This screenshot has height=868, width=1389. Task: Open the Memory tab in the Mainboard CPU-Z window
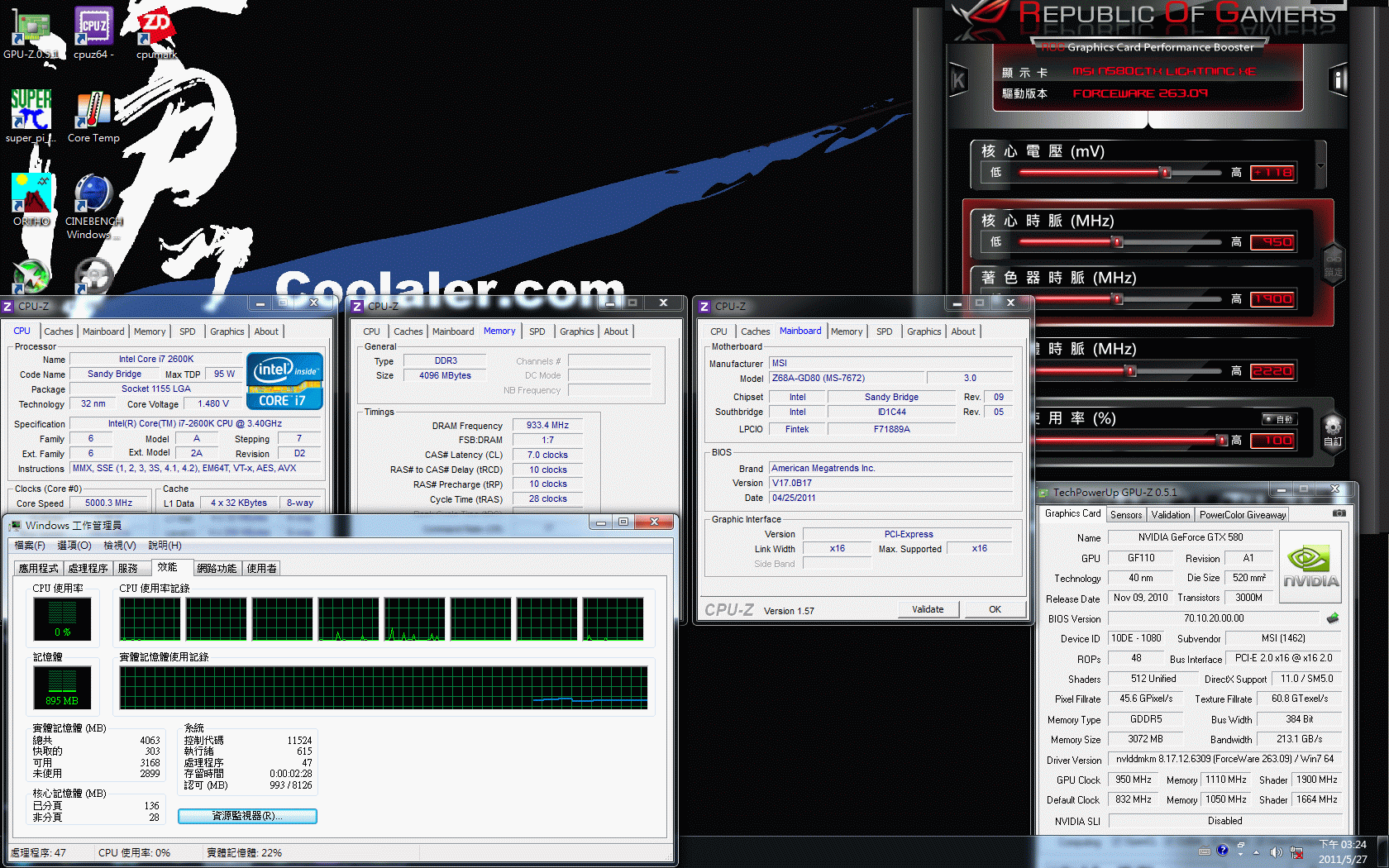(847, 331)
